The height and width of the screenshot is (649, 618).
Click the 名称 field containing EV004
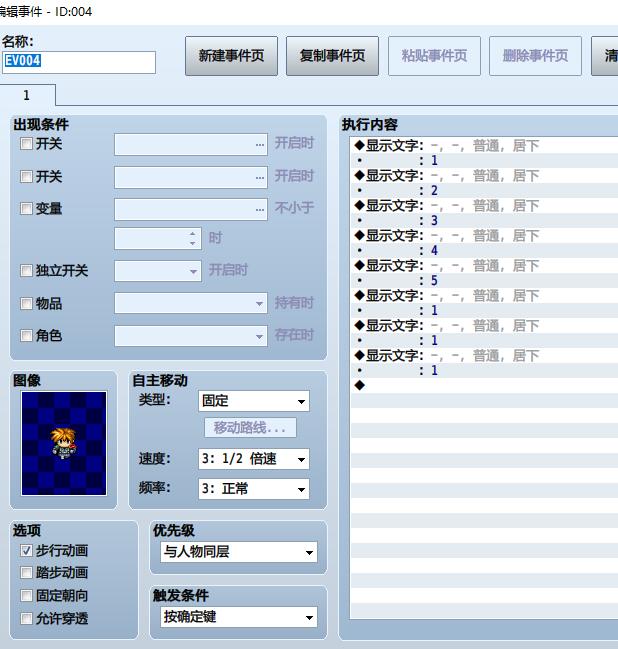click(x=79, y=62)
